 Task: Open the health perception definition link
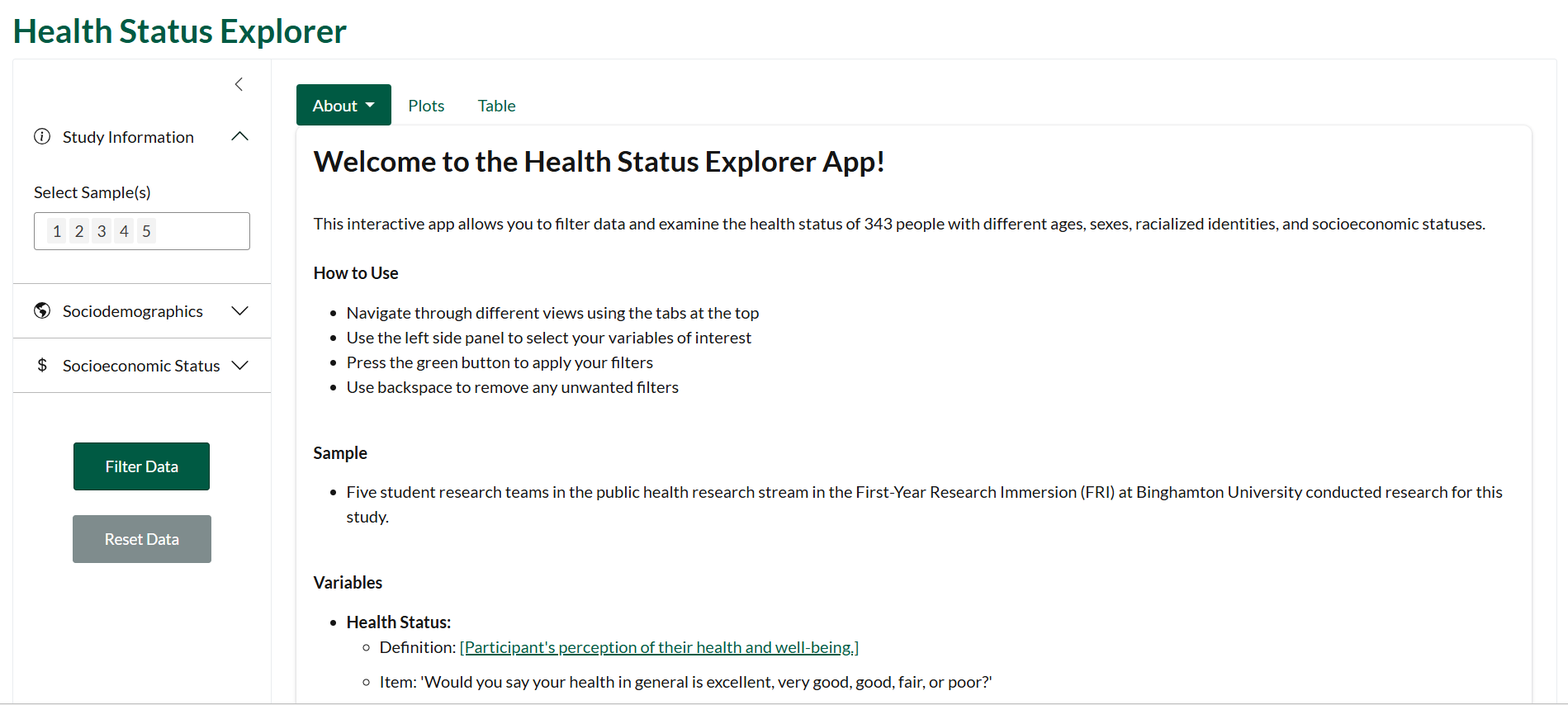pos(659,647)
